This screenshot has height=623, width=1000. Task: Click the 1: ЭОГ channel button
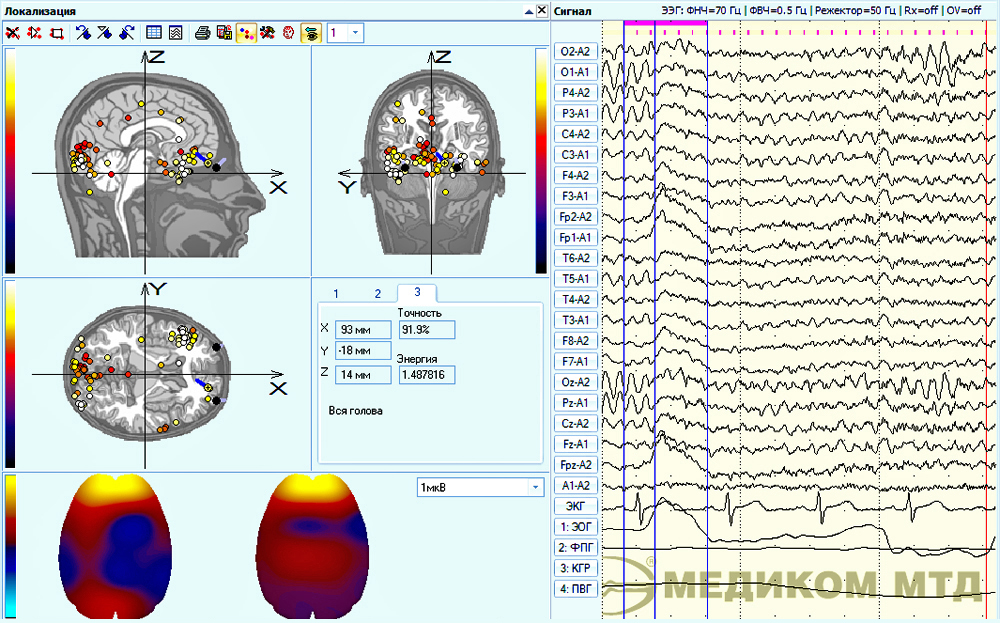[576, 527]
